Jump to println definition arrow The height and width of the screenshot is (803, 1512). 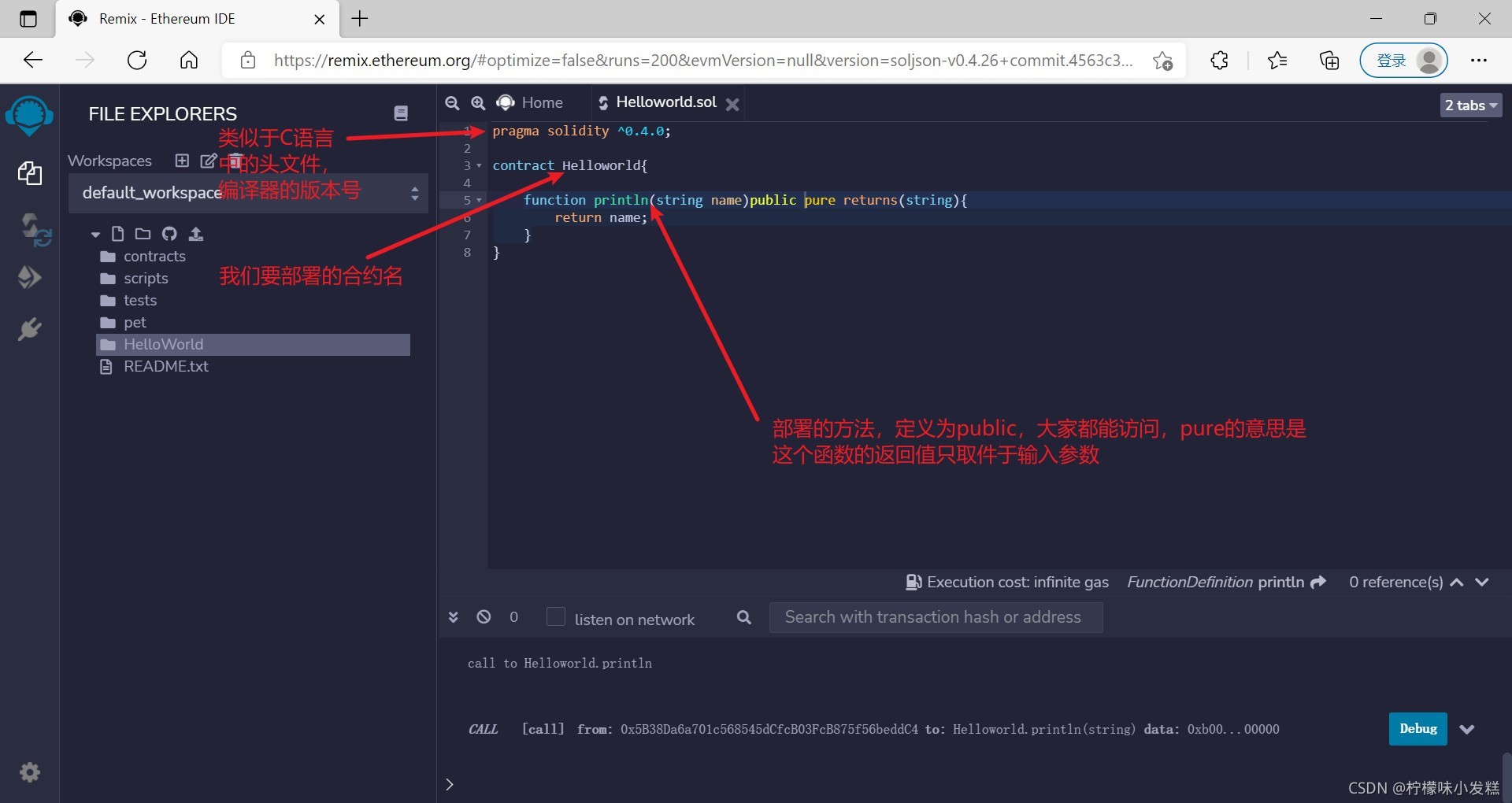1318,582
